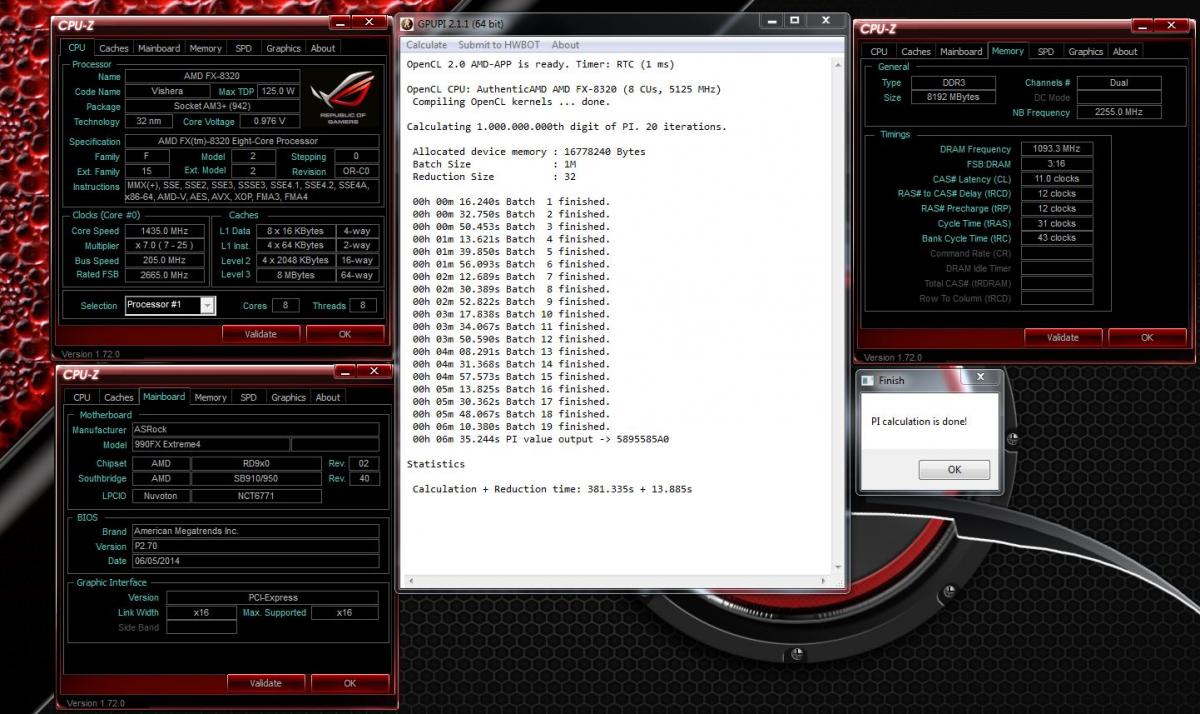The width and height of the screenshot is (1200, 714).
Task: Click the DRAM Frequency value 1093.3 MHz
Action: coord(1056,149)
